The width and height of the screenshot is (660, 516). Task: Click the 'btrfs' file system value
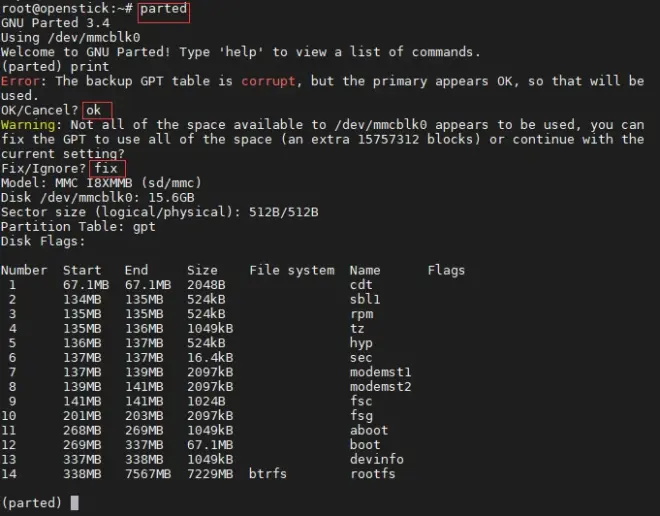click(268, 474)
